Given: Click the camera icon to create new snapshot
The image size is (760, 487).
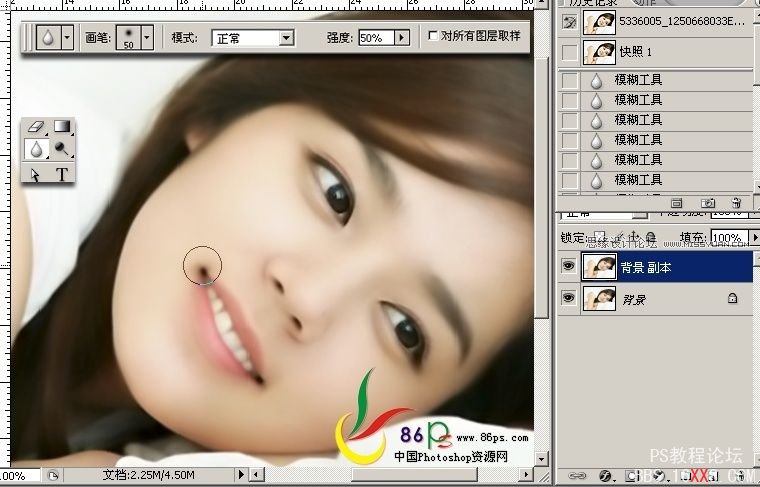Looking at the screenshot, I should point(706,202).
